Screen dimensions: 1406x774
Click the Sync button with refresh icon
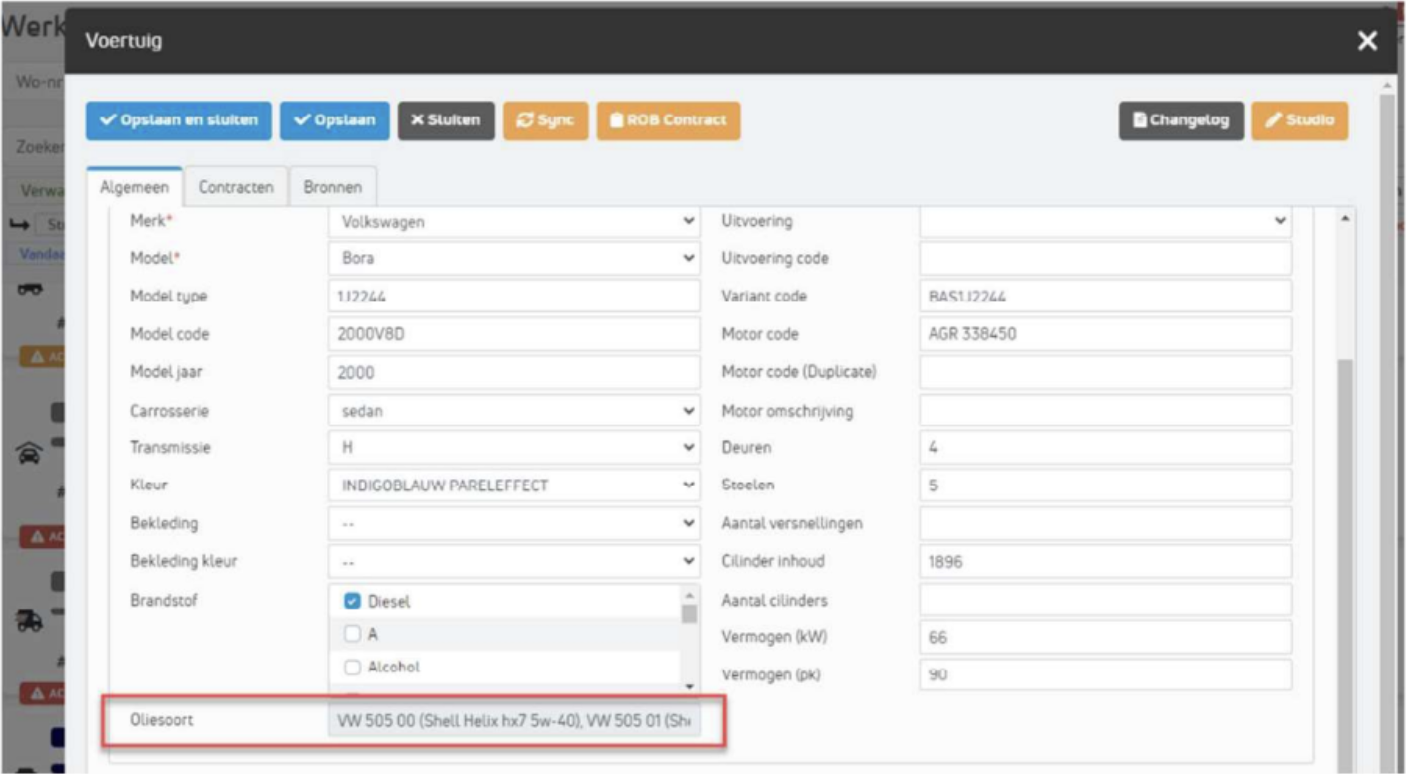[545, 121]
